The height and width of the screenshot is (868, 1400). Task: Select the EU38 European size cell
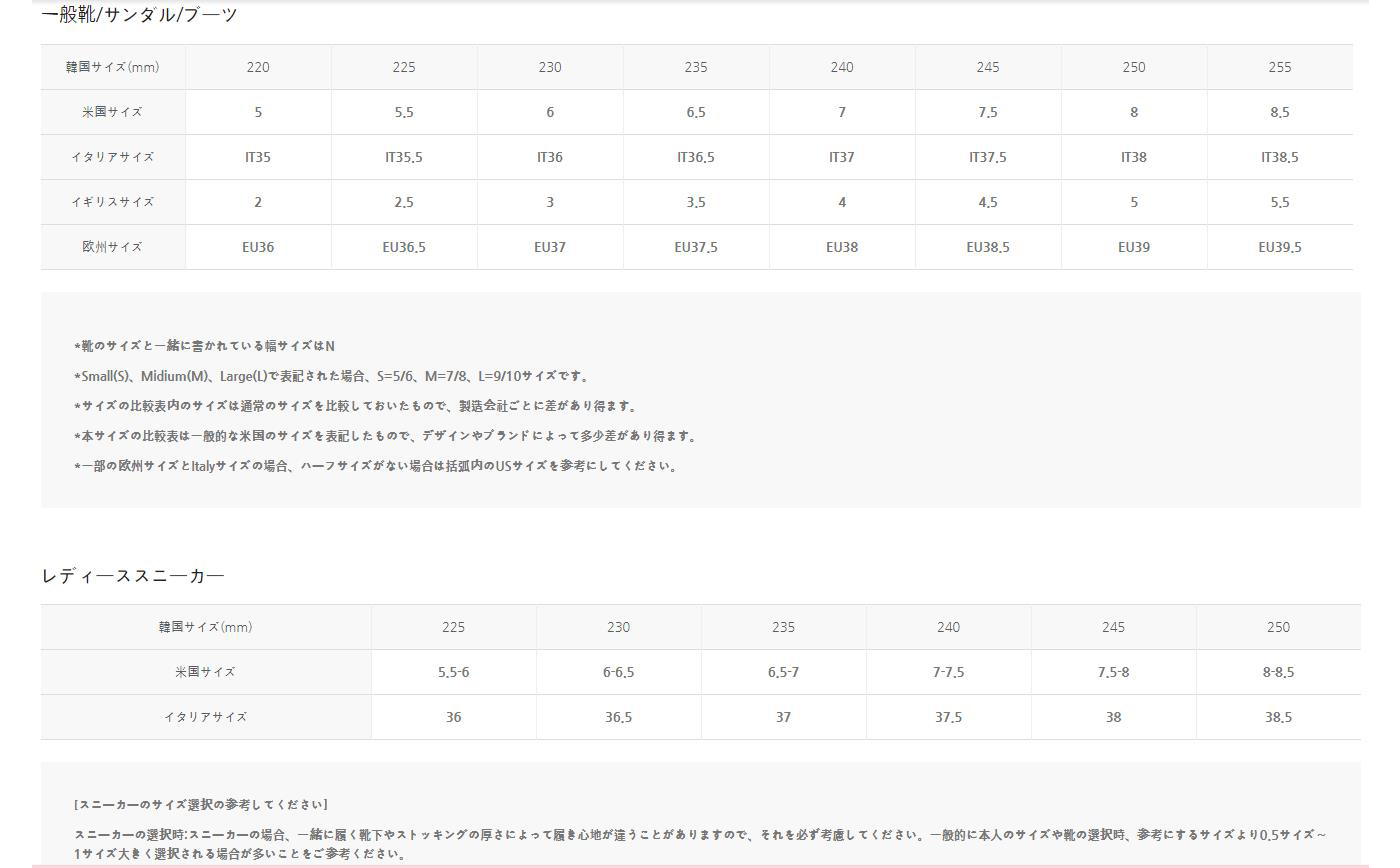(x=841, y=247)
